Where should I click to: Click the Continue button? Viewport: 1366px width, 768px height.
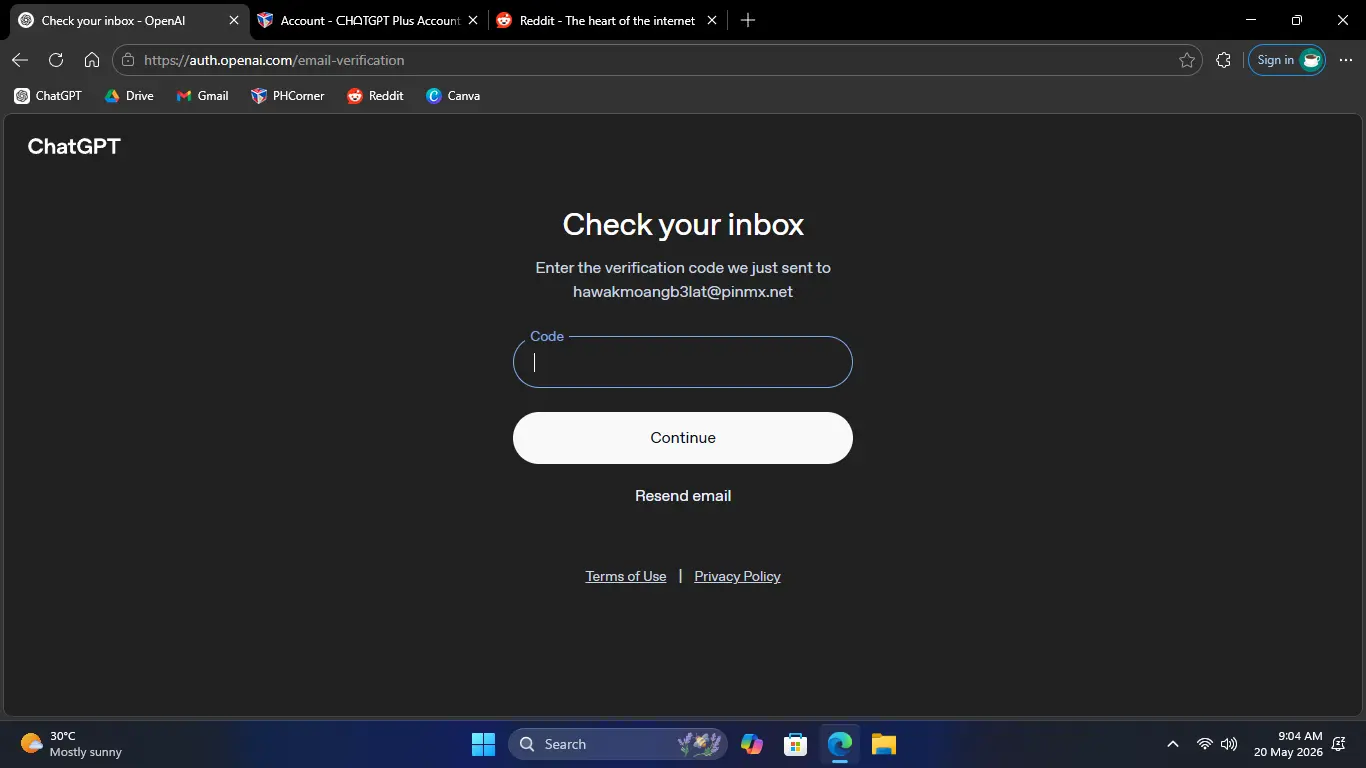[x=683, y=438]
